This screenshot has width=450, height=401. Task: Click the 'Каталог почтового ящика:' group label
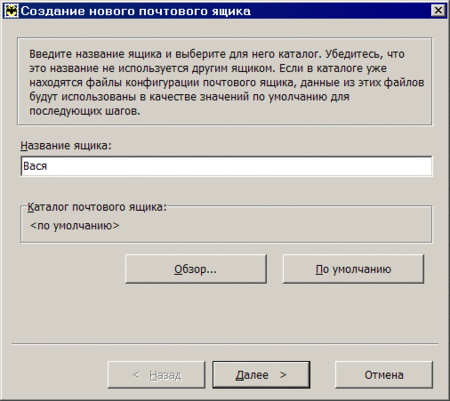[x=97, y=207]
